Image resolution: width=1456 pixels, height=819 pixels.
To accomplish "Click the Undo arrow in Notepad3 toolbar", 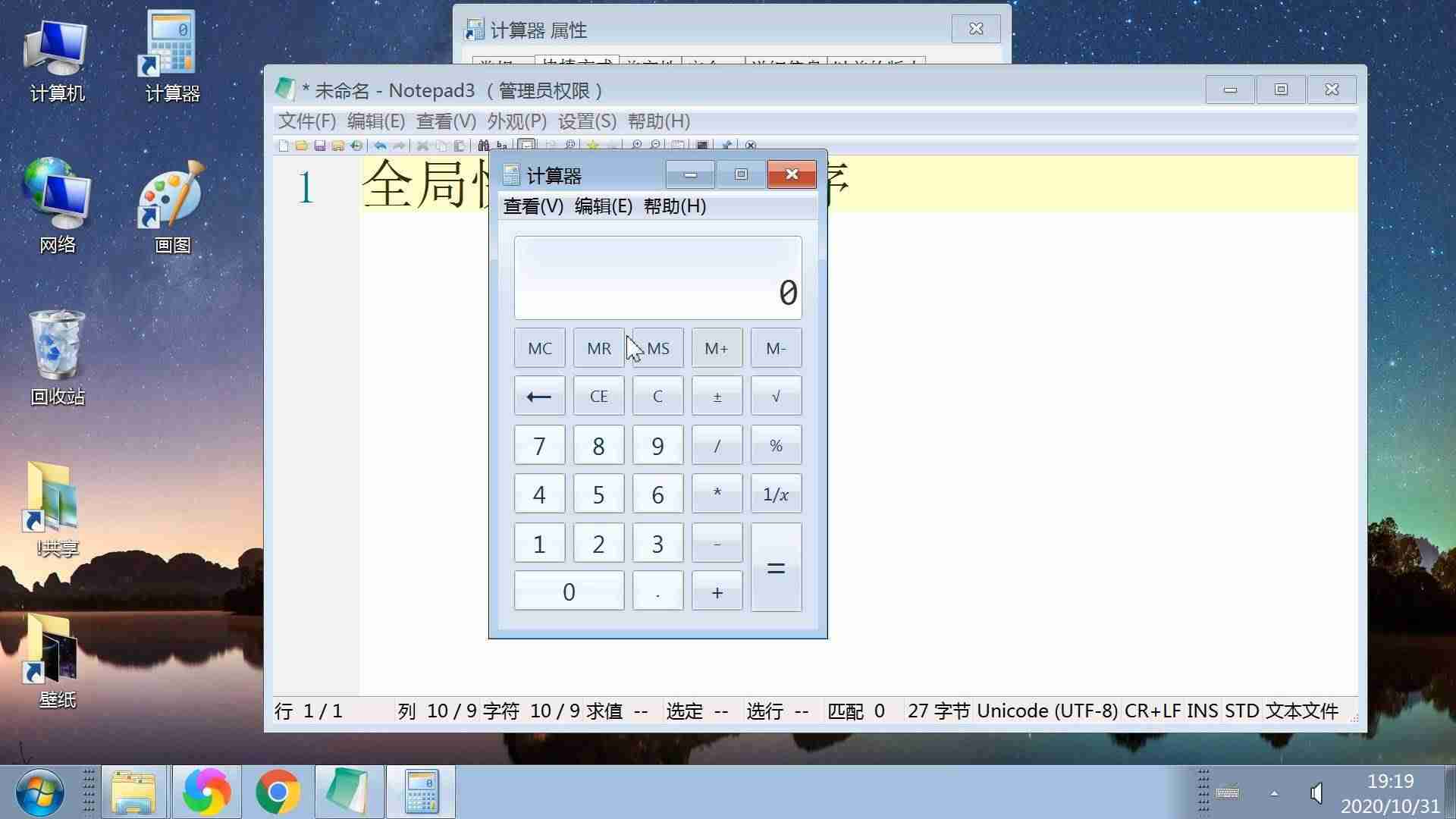I will (x=380, y=146).
